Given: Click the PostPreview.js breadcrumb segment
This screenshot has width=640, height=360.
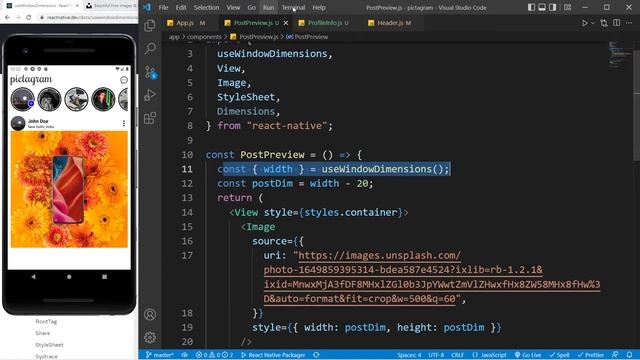Looking at the screenshot, I should [x=255, y=37].
